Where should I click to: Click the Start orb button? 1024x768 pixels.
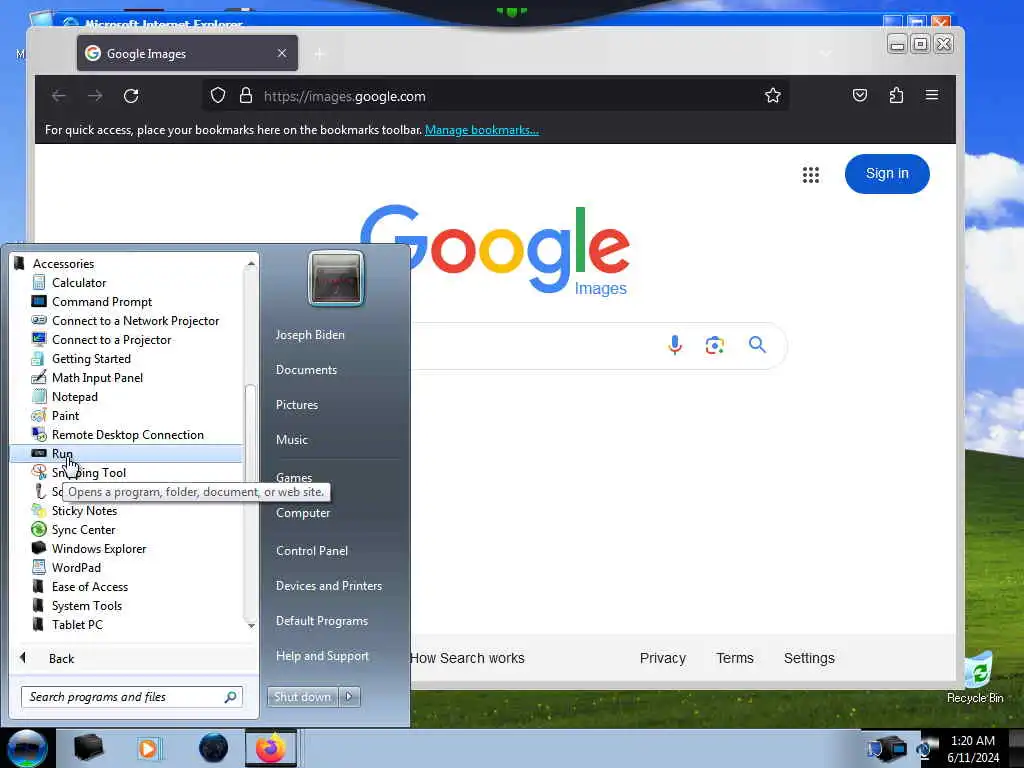(x=27, y=748)
